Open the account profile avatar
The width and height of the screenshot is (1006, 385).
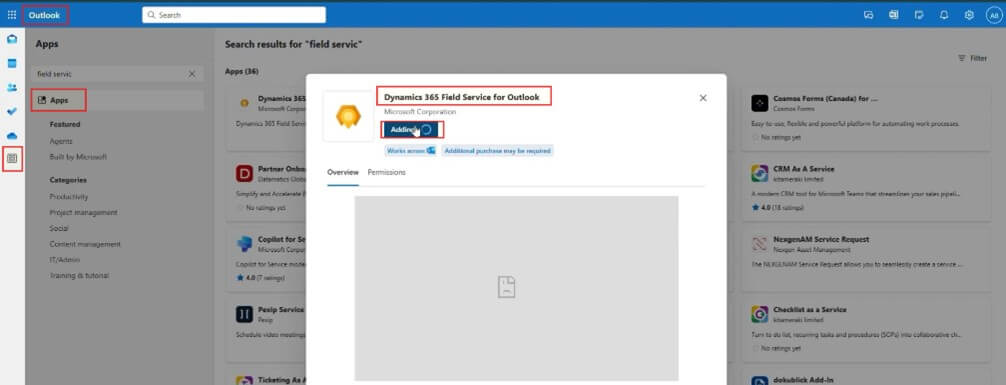(994, 15)
